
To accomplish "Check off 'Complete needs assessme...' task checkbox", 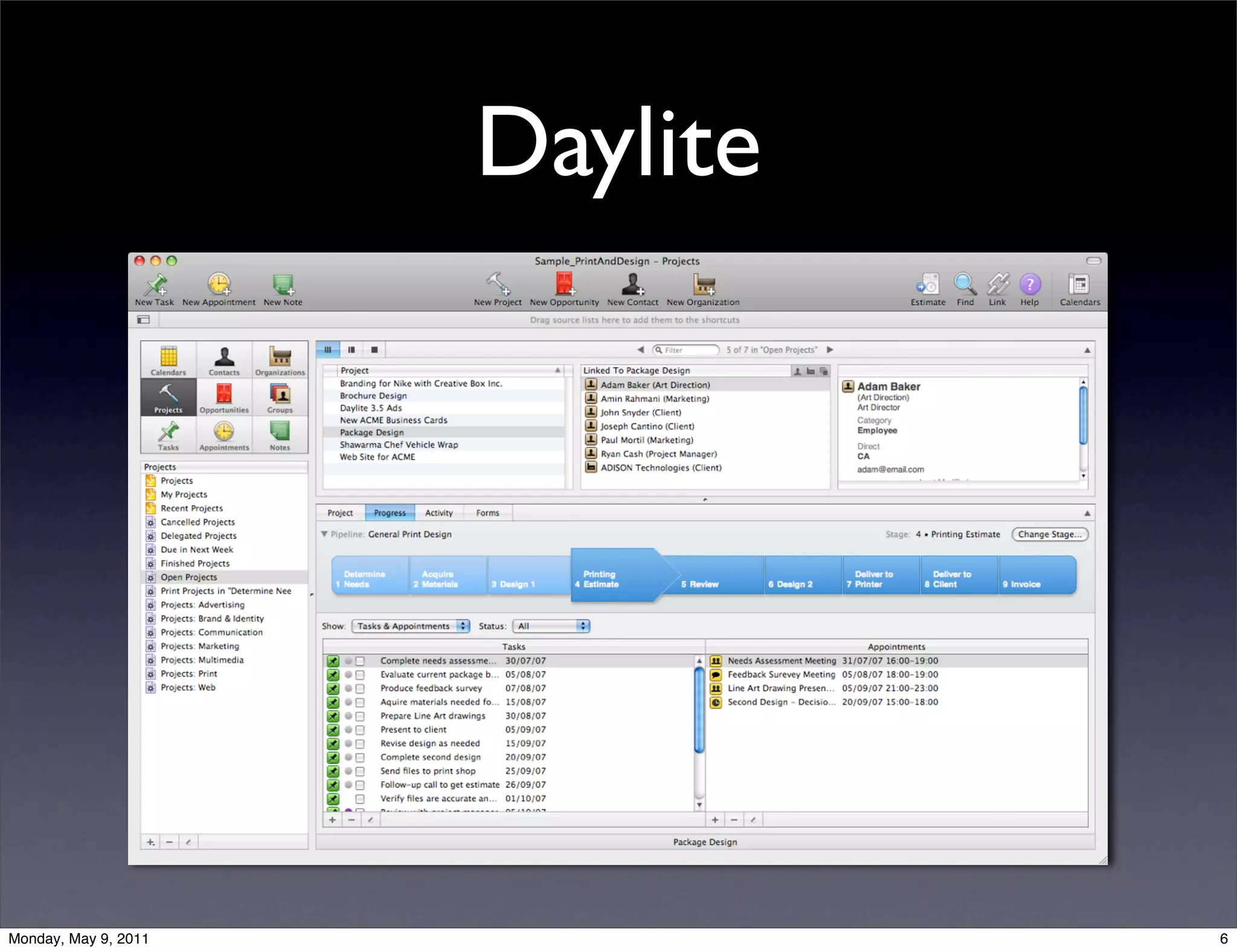I will pyautogui.click(x=360, y=661).
